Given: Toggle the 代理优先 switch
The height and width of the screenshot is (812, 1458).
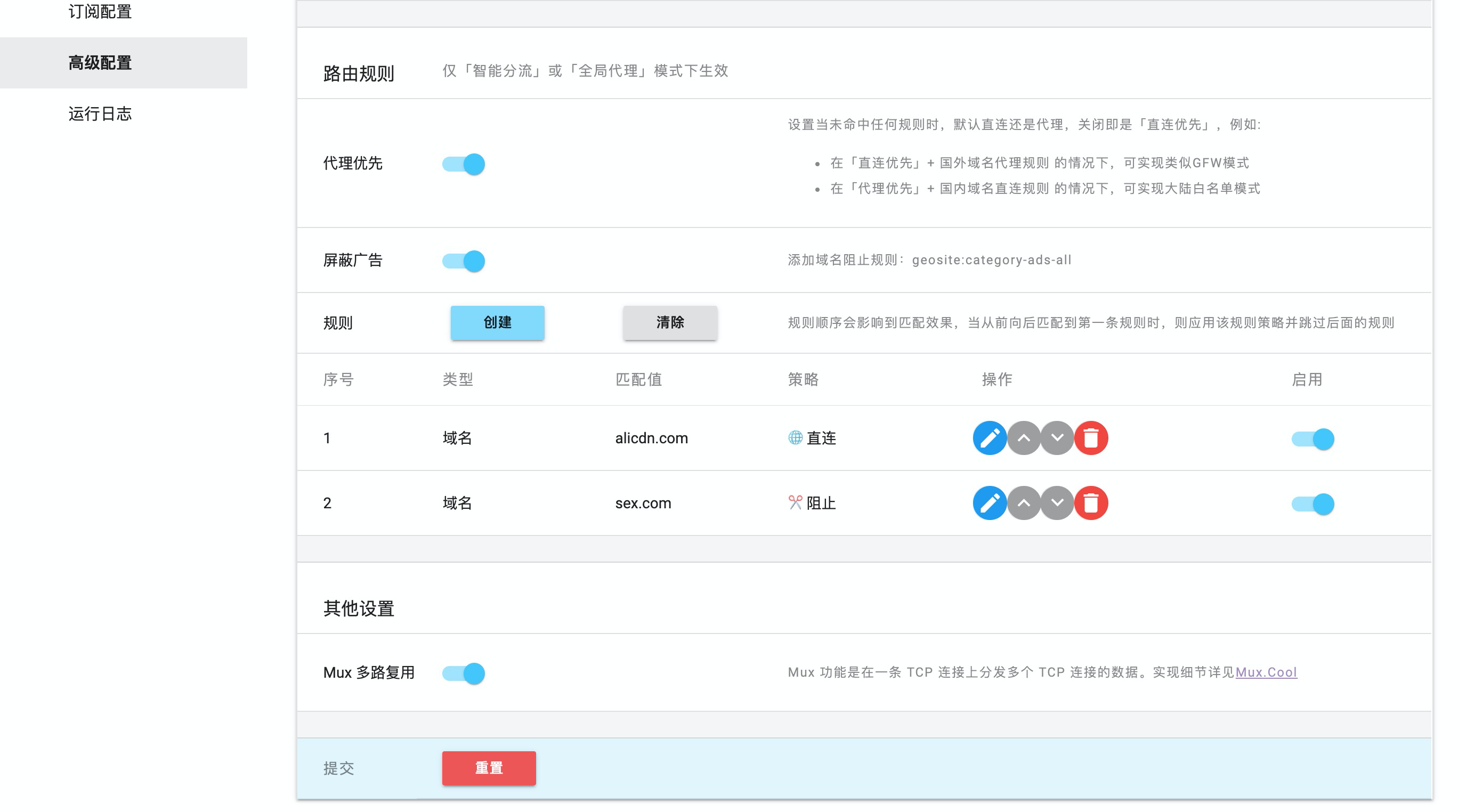Looking at the screenshot, I should (x=464, y=164).
